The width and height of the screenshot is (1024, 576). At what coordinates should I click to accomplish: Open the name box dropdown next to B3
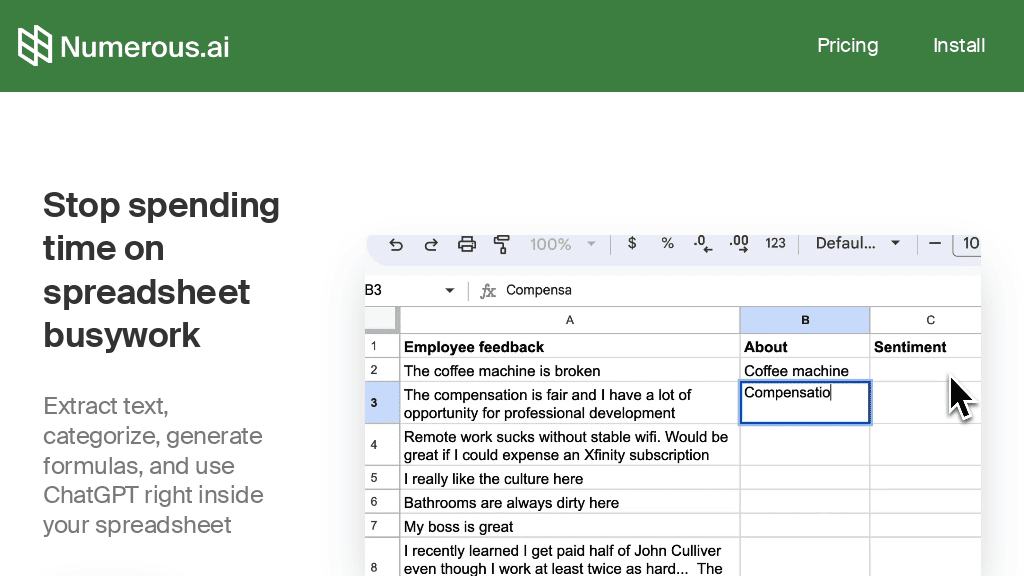coord(446,290)
